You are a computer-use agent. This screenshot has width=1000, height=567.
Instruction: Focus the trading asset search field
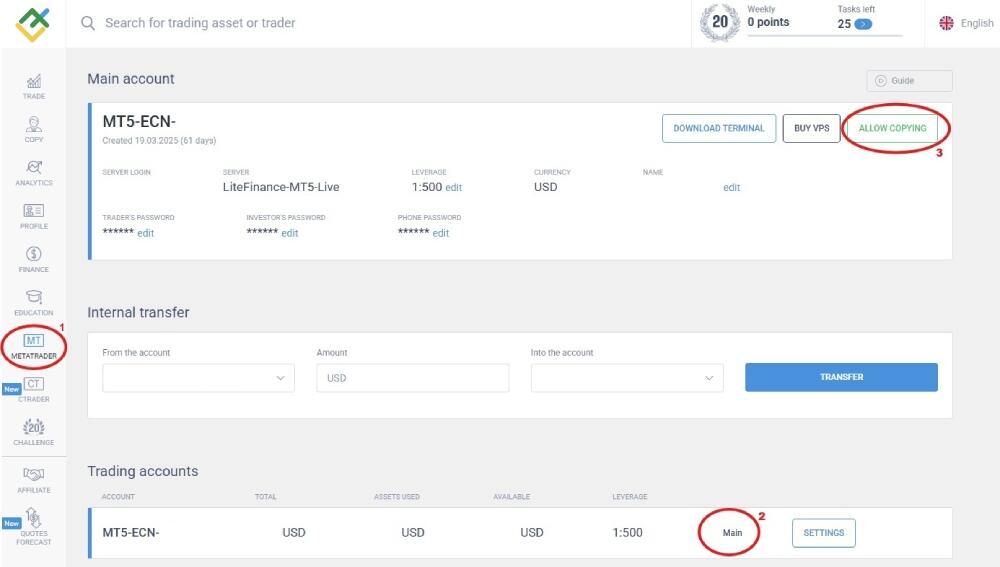200,23
